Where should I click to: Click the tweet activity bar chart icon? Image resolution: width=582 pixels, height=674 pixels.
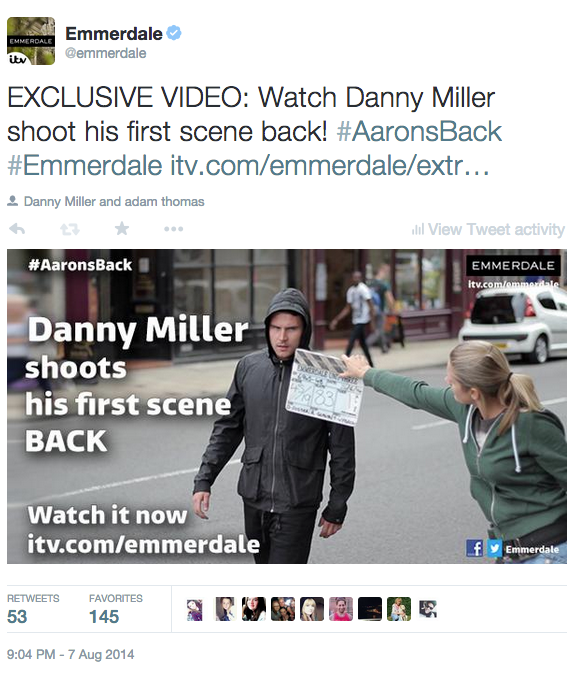coord(418,230)
